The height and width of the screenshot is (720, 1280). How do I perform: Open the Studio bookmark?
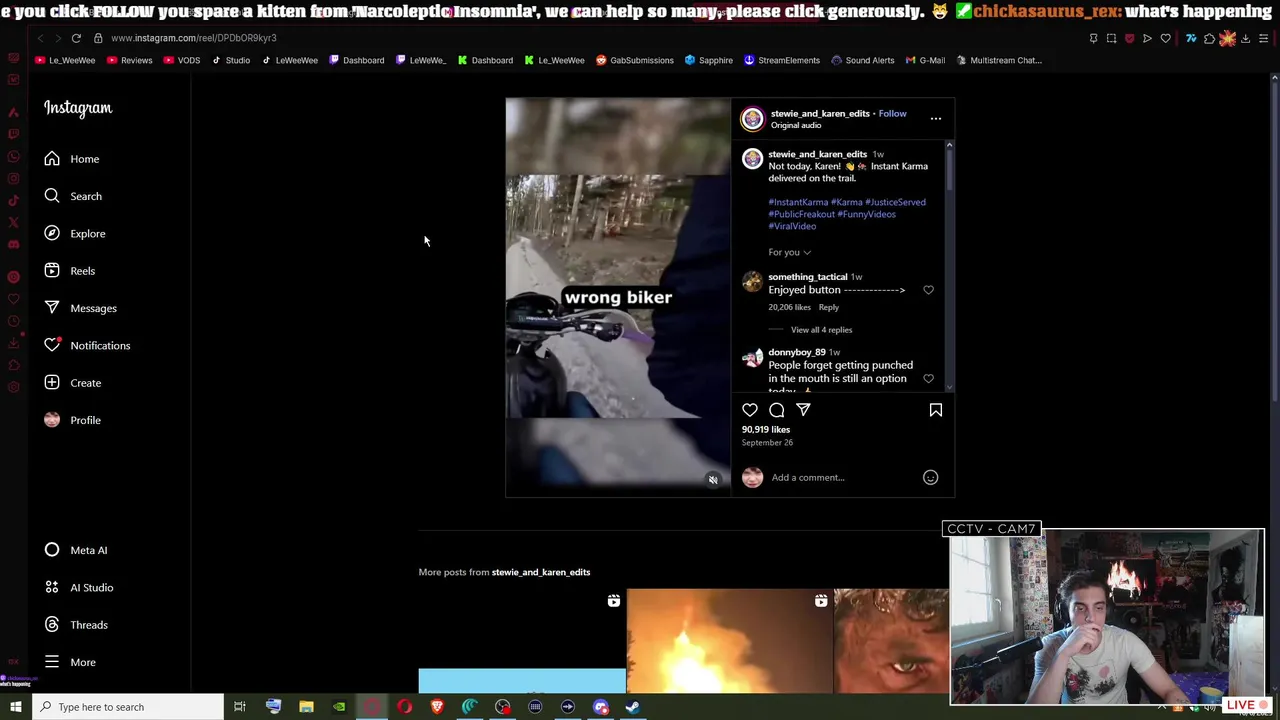tap(231, 60)
